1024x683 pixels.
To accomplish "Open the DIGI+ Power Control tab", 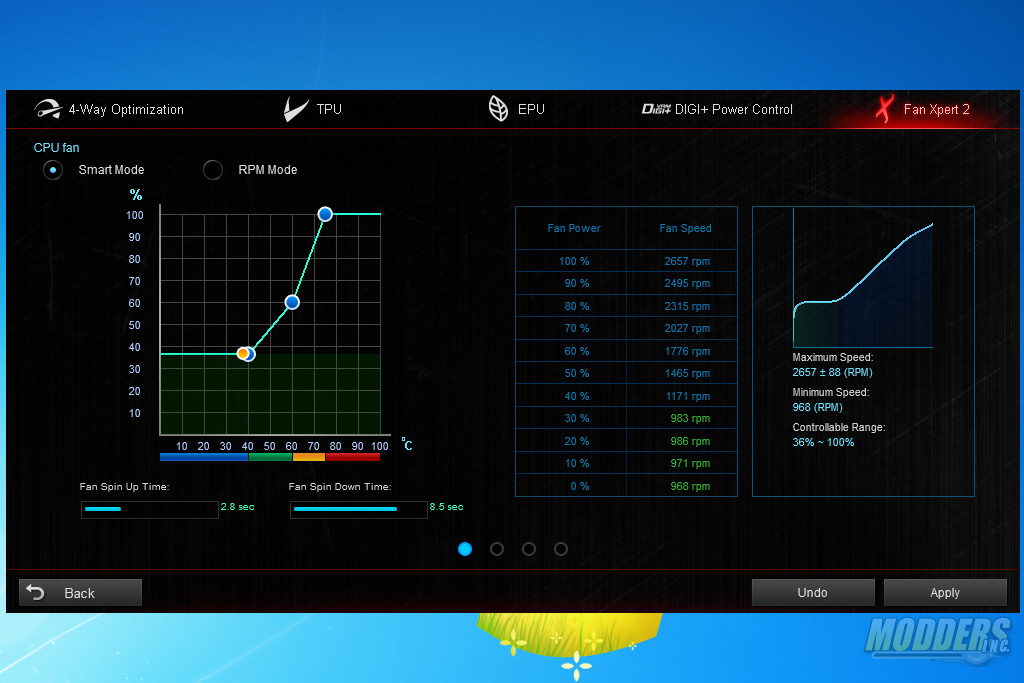I will point(717,109).
